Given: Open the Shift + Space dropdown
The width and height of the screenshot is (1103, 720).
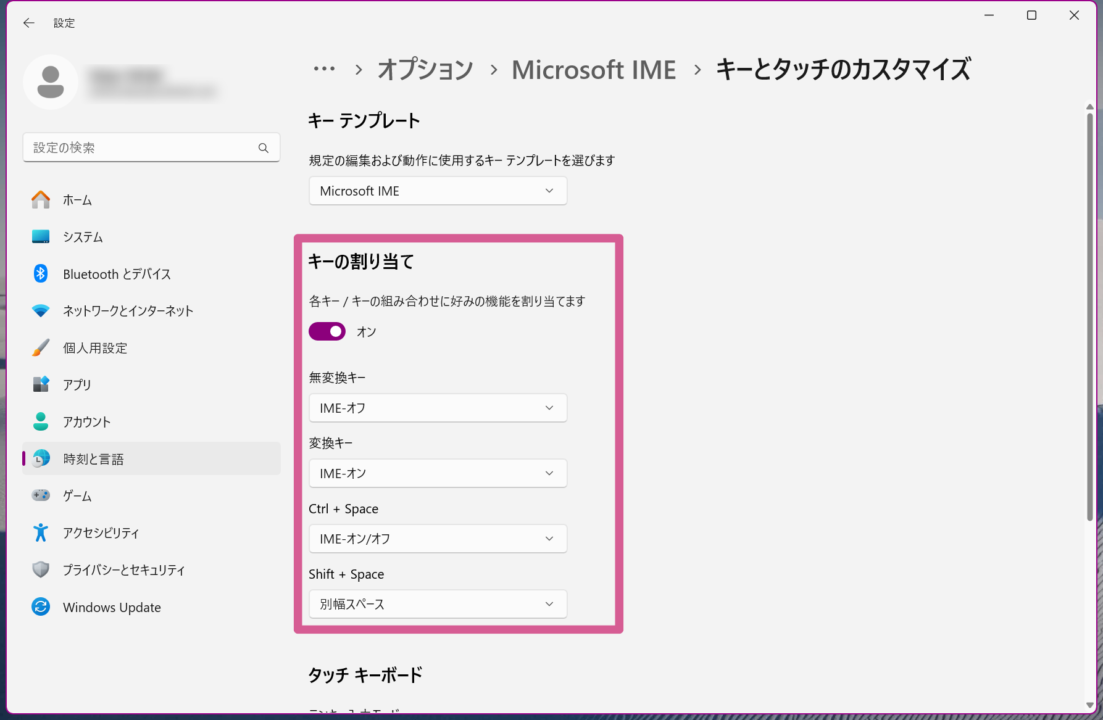Looking at the screenshot, I should (438, 605).
